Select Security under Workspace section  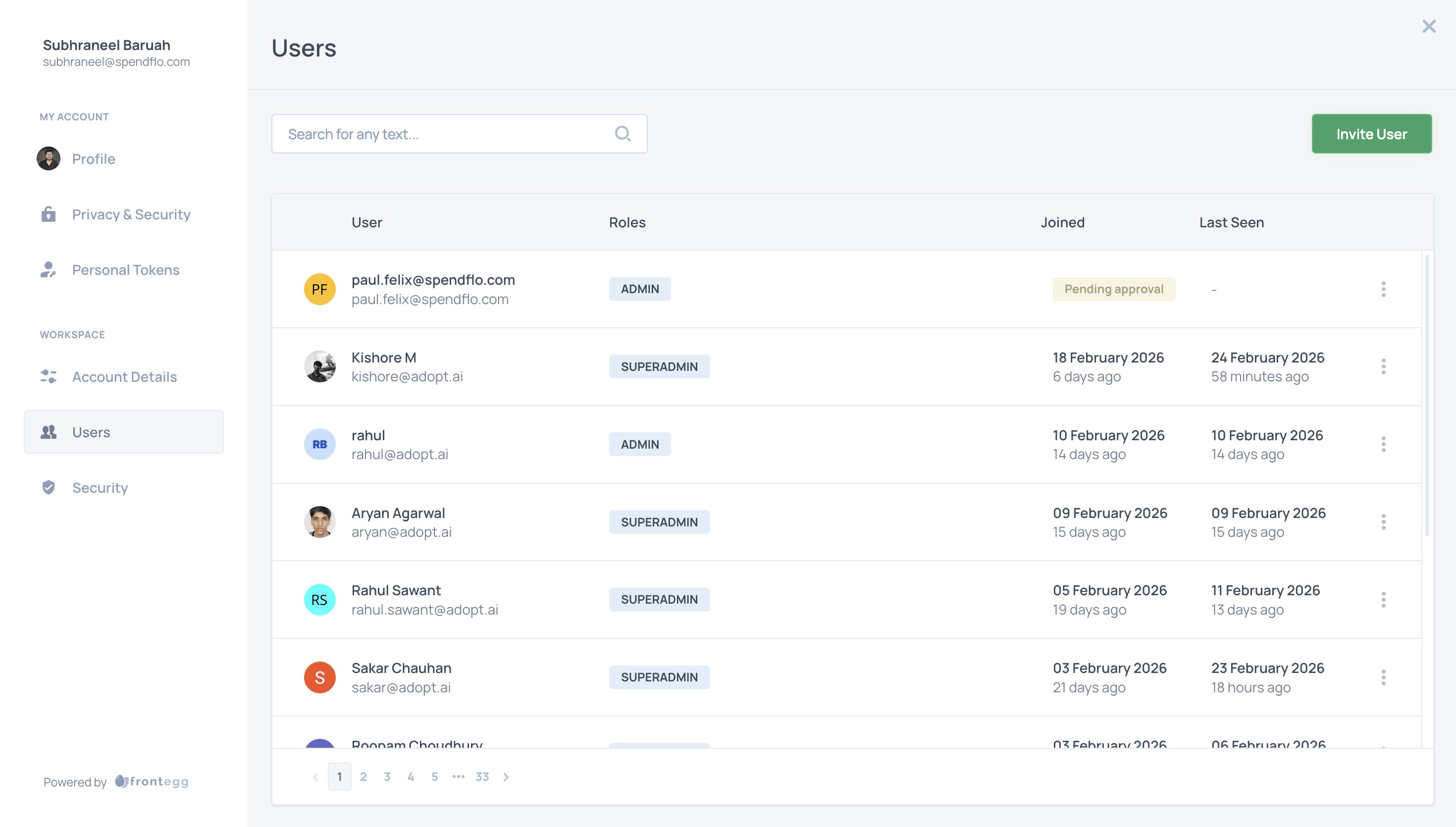point(100,487)
